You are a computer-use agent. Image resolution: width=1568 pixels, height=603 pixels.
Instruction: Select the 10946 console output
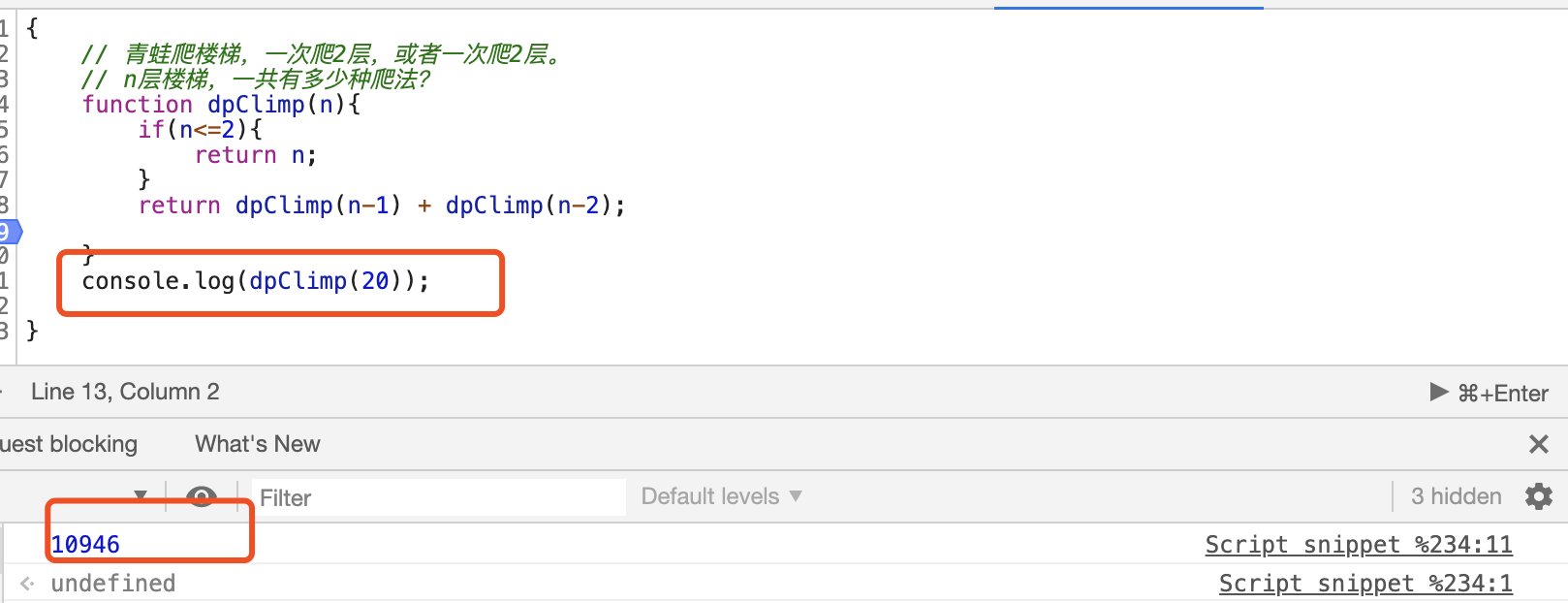[x=85, y=545]
